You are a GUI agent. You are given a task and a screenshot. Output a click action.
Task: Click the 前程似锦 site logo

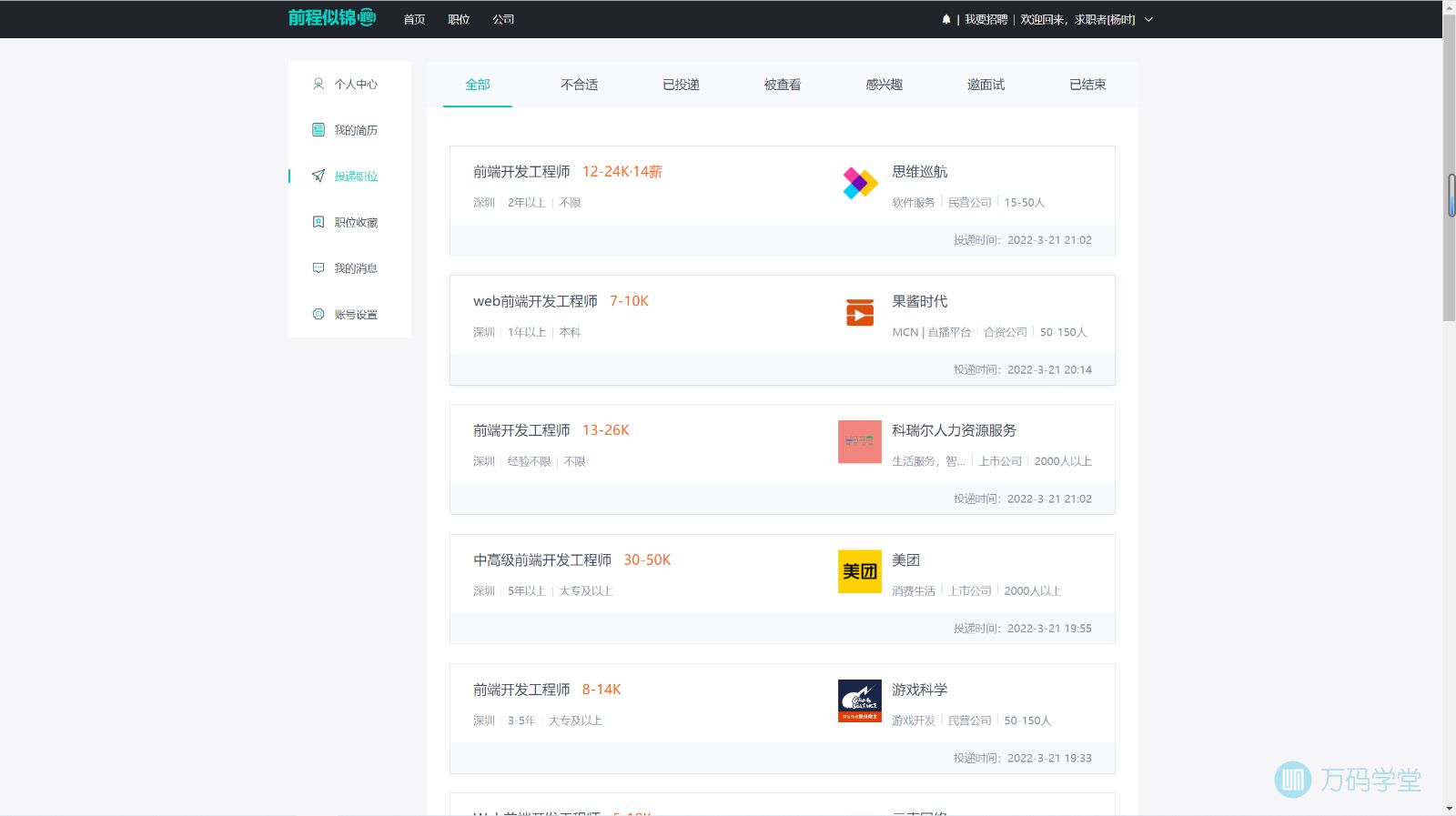[x=332, y=17]
